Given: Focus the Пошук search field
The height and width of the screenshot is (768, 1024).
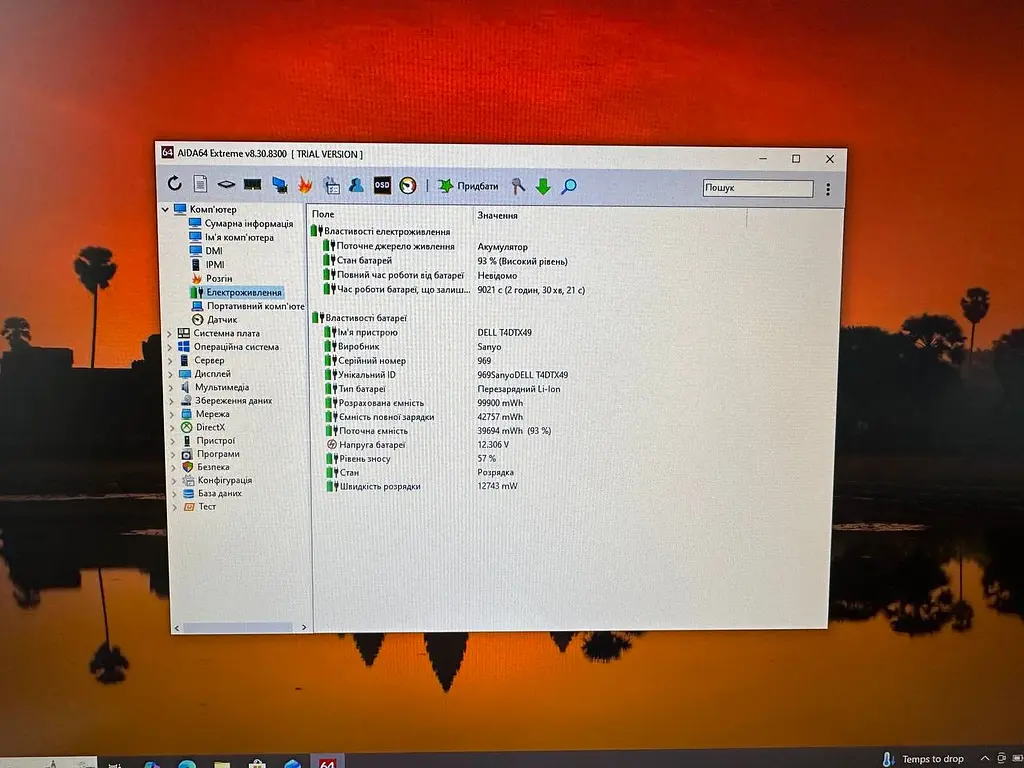Looking at the screenshot, I should coord(758,188).
